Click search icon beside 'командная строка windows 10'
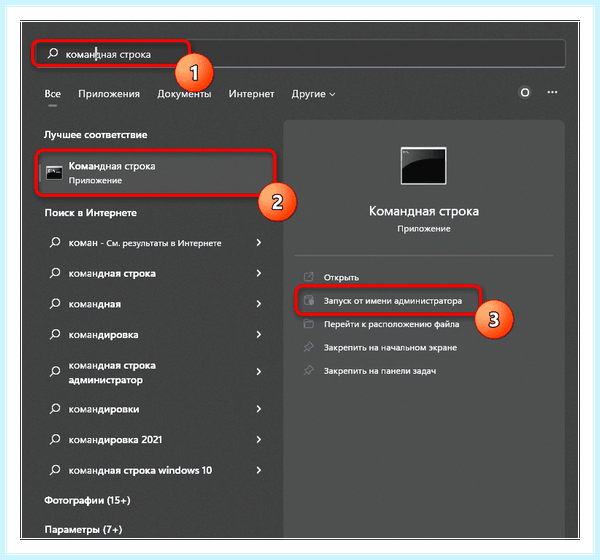 (55, 469)
